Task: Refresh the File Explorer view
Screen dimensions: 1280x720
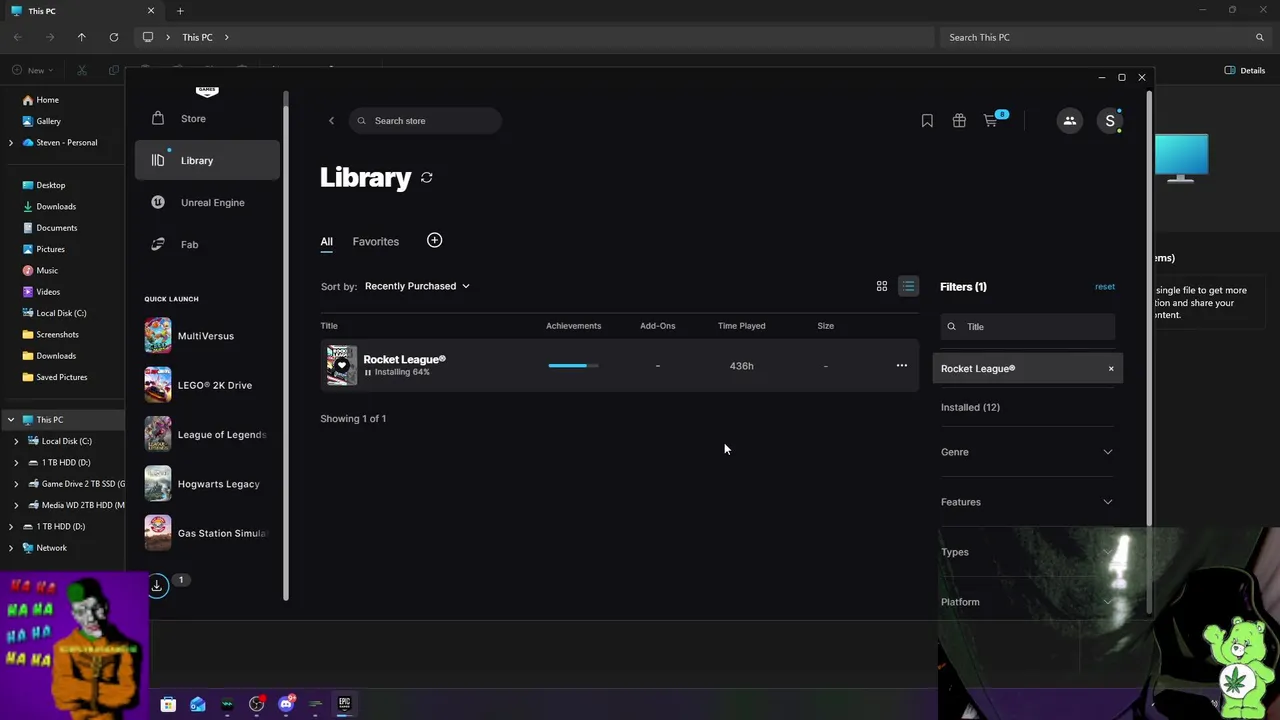Action: [x=114, y=37]
